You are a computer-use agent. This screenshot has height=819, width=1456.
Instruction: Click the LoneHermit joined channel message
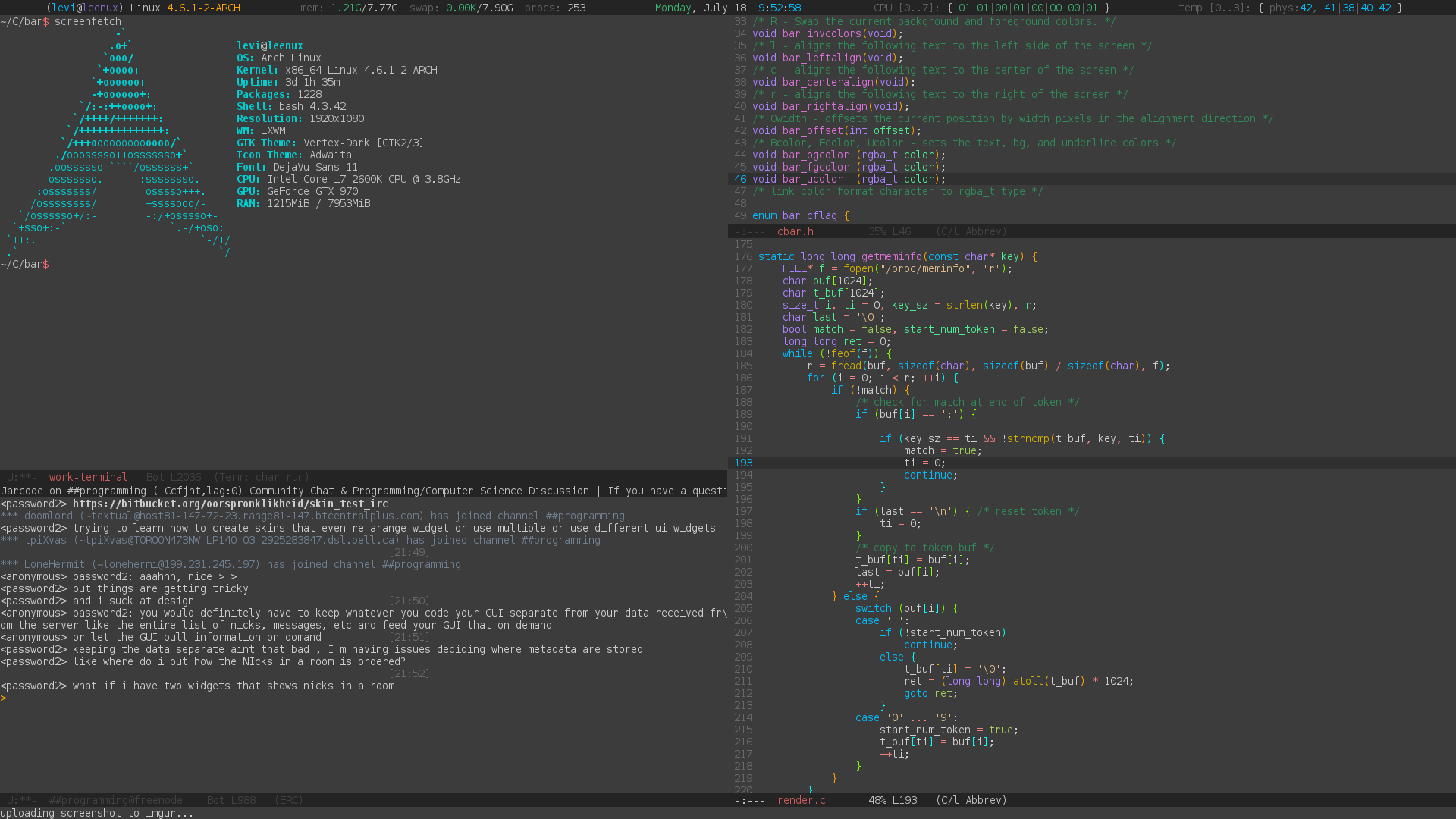tap(231, 564)
